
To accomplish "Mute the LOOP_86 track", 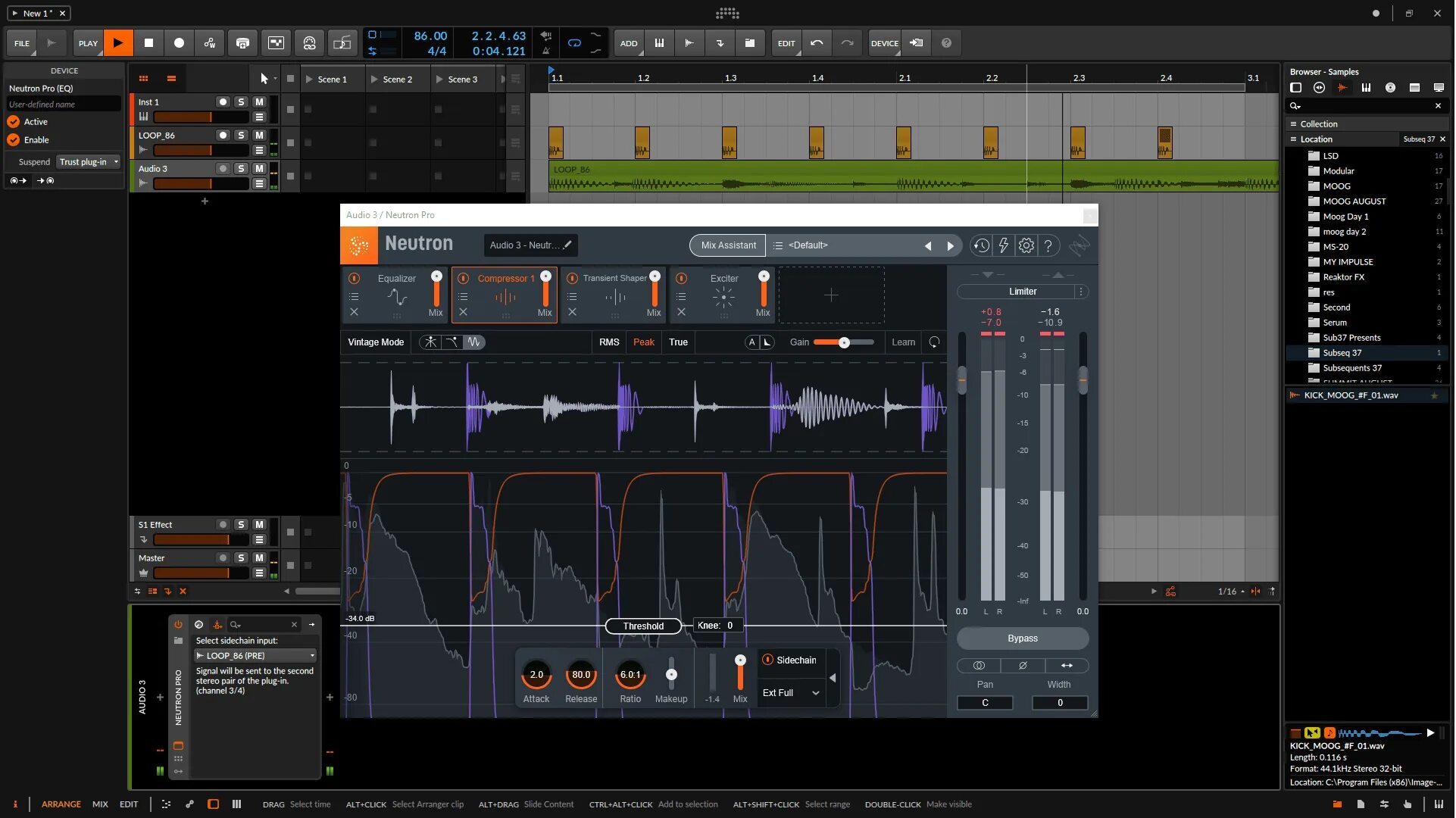I will 259,135.
